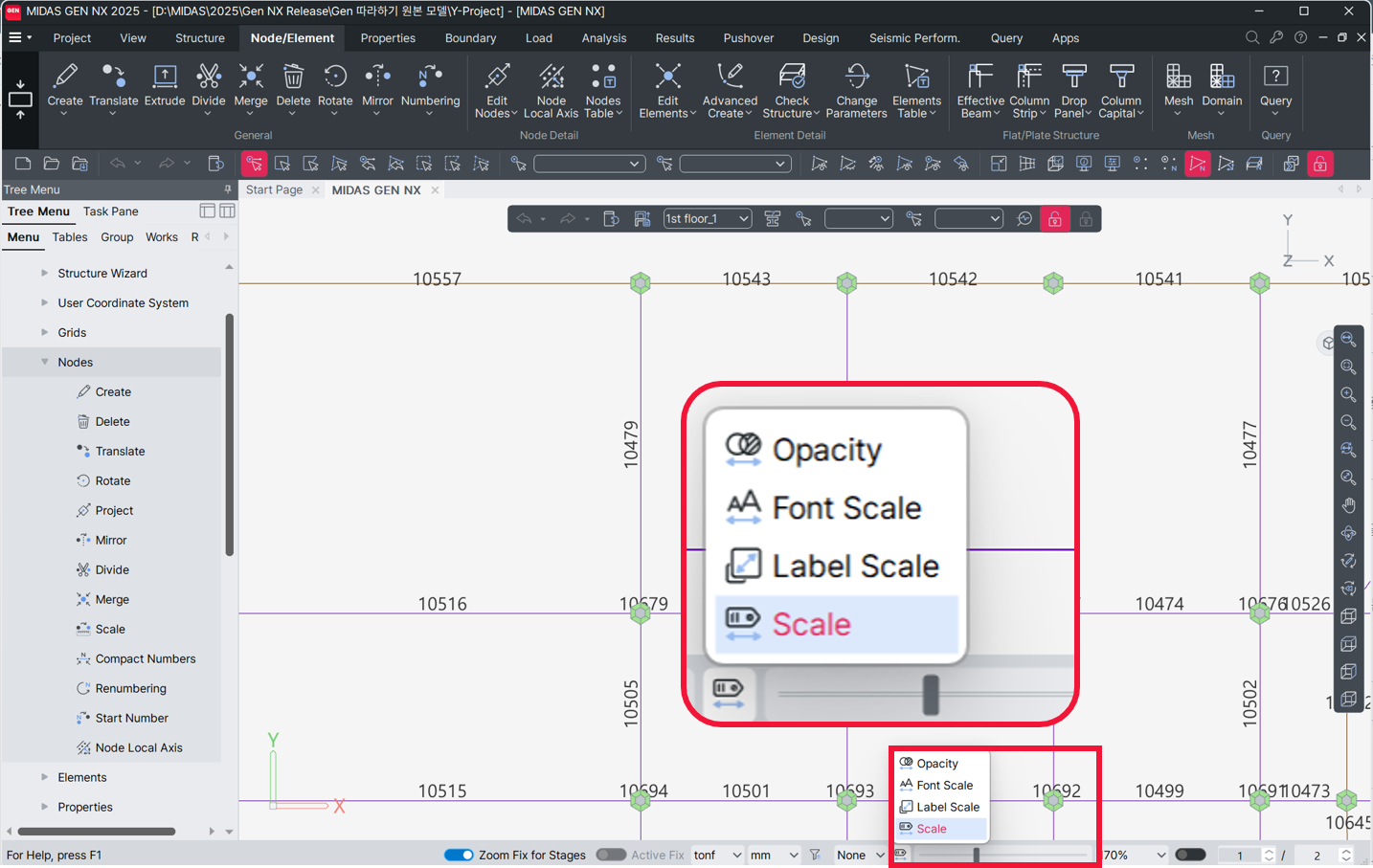Click the Tree Menu vertical scrollbar
Screen dimensions: 1373x868
(x=230, y=434)
